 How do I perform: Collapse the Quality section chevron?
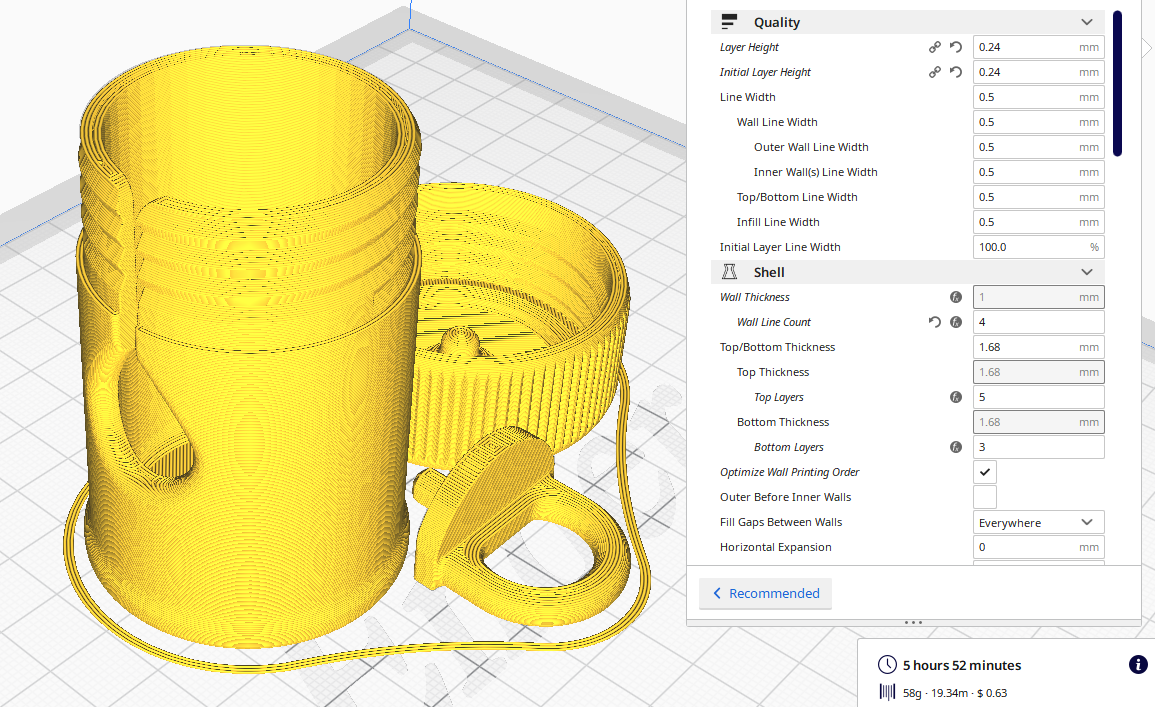pyautogui.click(x=1087, y=21)
